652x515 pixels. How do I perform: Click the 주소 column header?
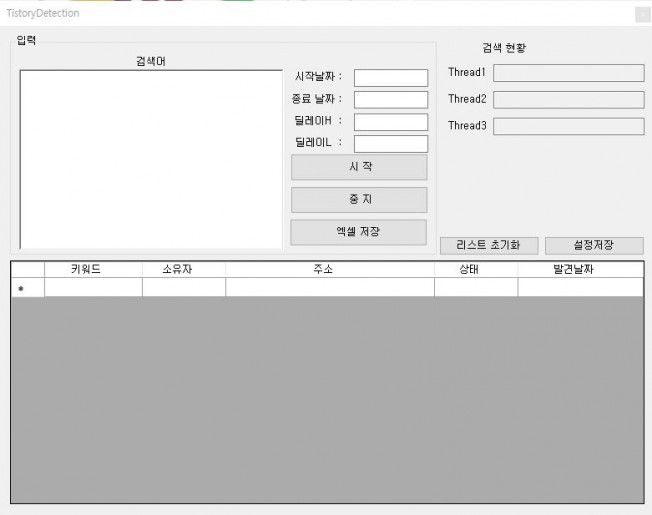[x=329, y=269]
